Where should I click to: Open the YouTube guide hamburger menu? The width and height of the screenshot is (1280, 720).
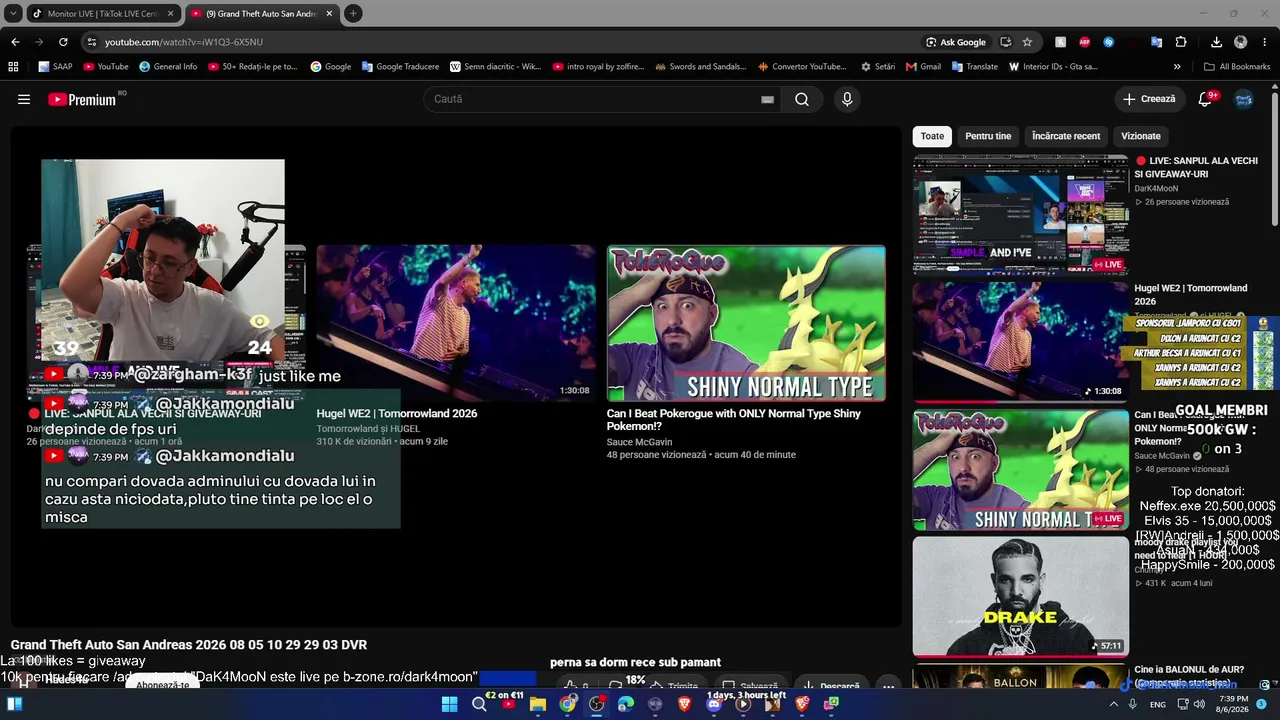(24, 99)
